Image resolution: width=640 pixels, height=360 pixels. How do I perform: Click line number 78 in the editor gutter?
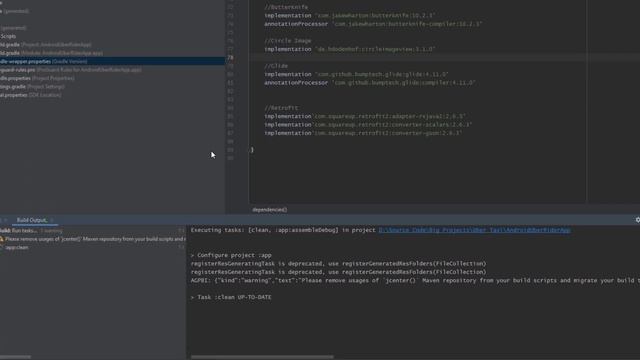point(231,58)
